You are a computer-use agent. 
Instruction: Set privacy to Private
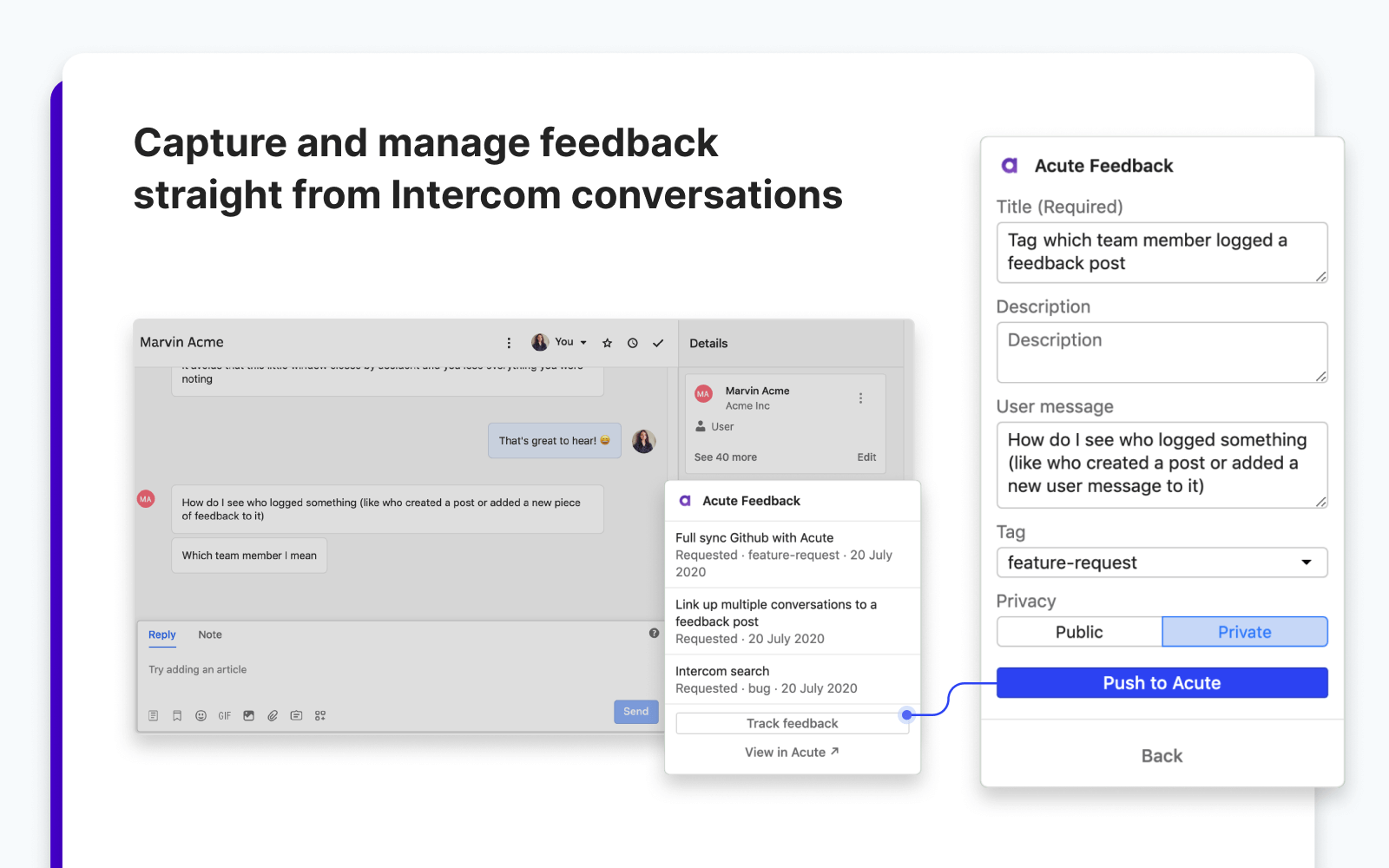coord(1245,632)
